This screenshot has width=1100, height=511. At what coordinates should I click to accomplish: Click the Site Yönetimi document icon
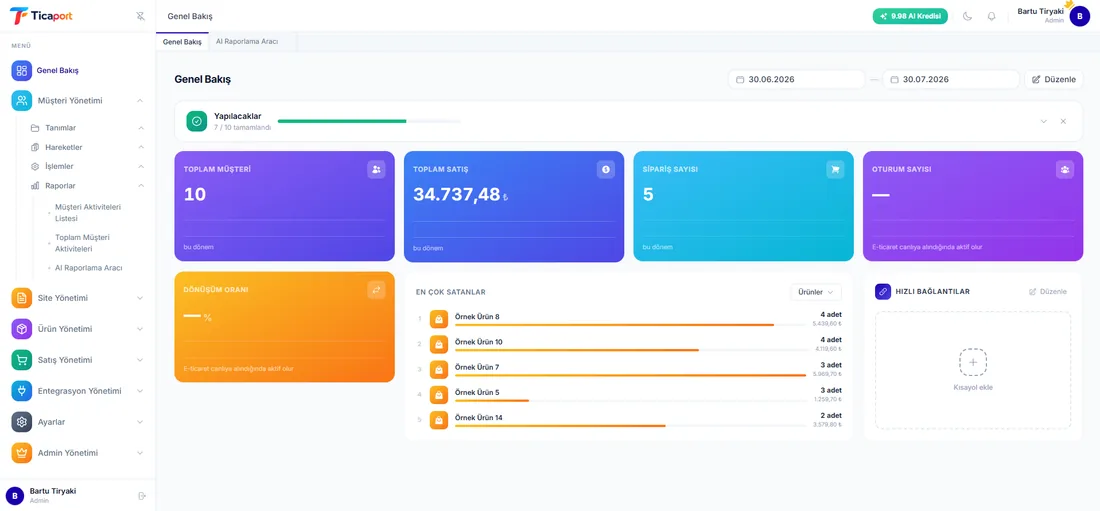pyautogui.click(x=22, y=298)
